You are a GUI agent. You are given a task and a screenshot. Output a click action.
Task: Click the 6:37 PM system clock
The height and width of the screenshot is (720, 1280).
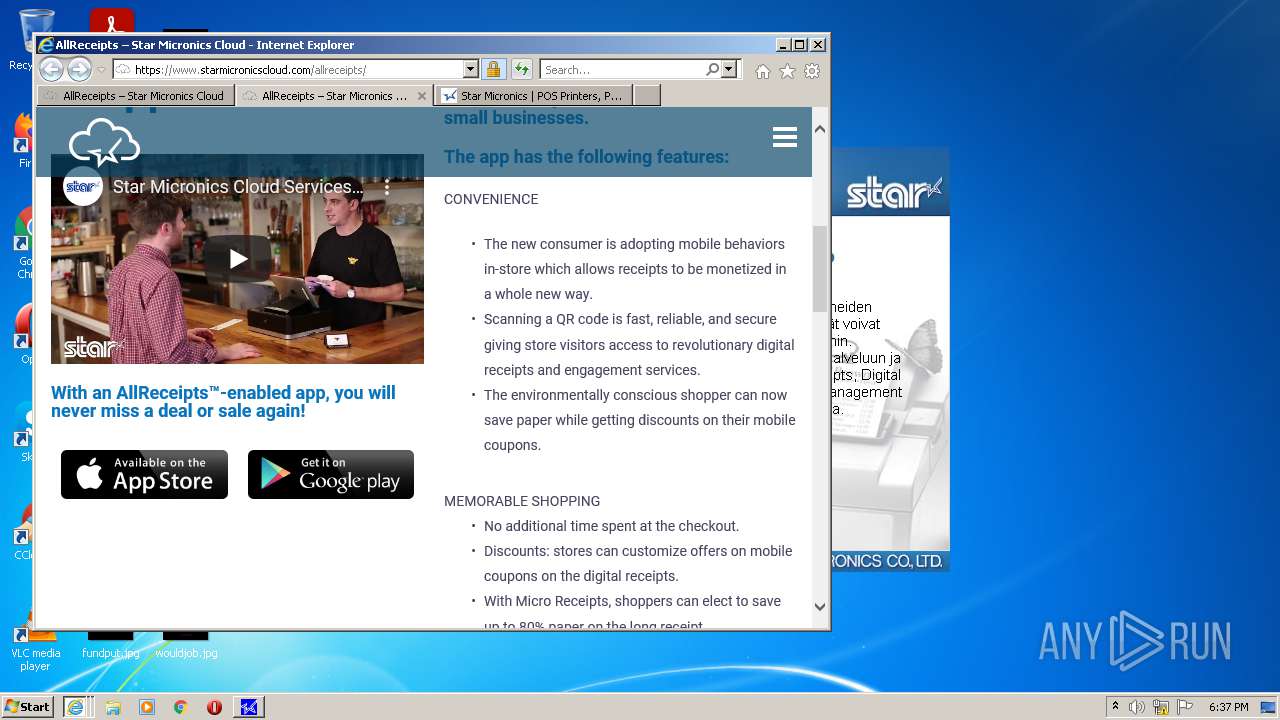(1228, 707)
